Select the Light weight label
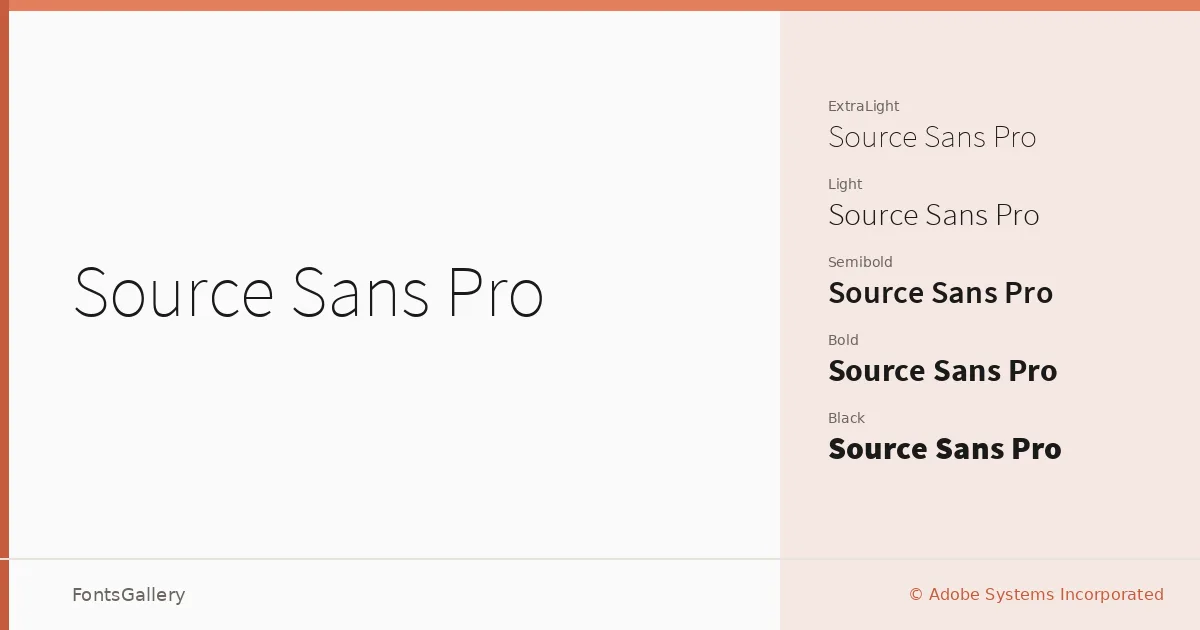Viewport: 1200px width, 630px height. click(845, 184)
